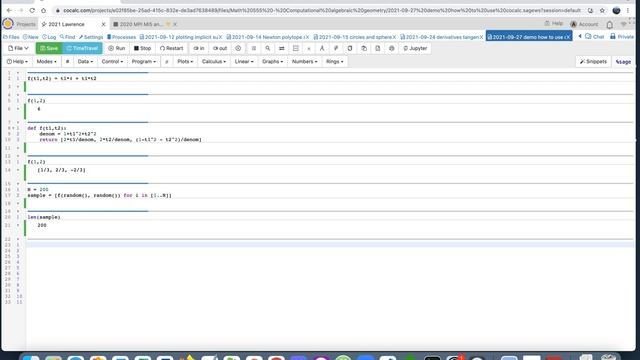This screenshot has height=360, width=640.
Task: Click the browser reload icon
Action: coord(32,10)
